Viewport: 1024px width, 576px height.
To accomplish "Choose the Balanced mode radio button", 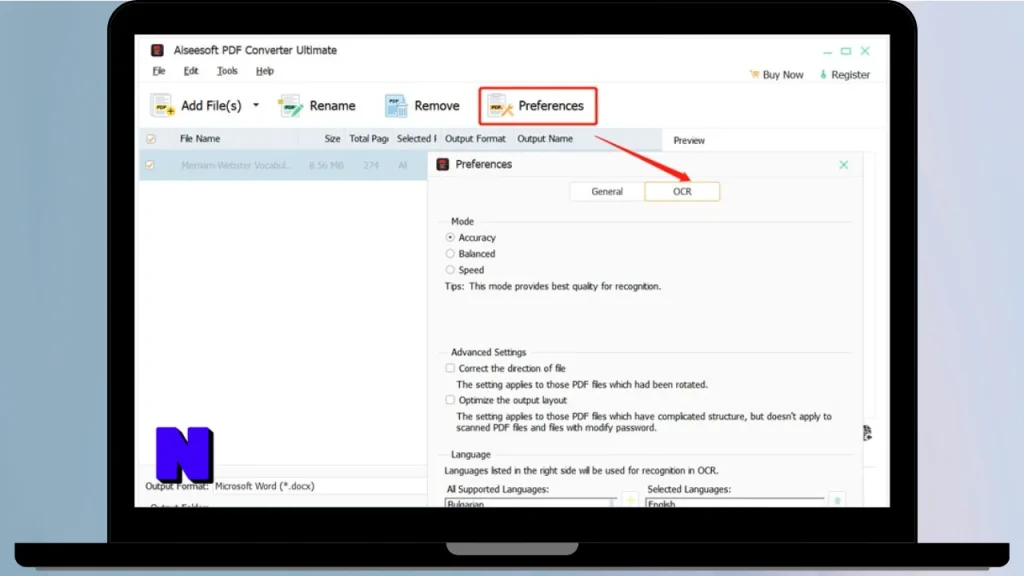I will [x=450, y=253].
